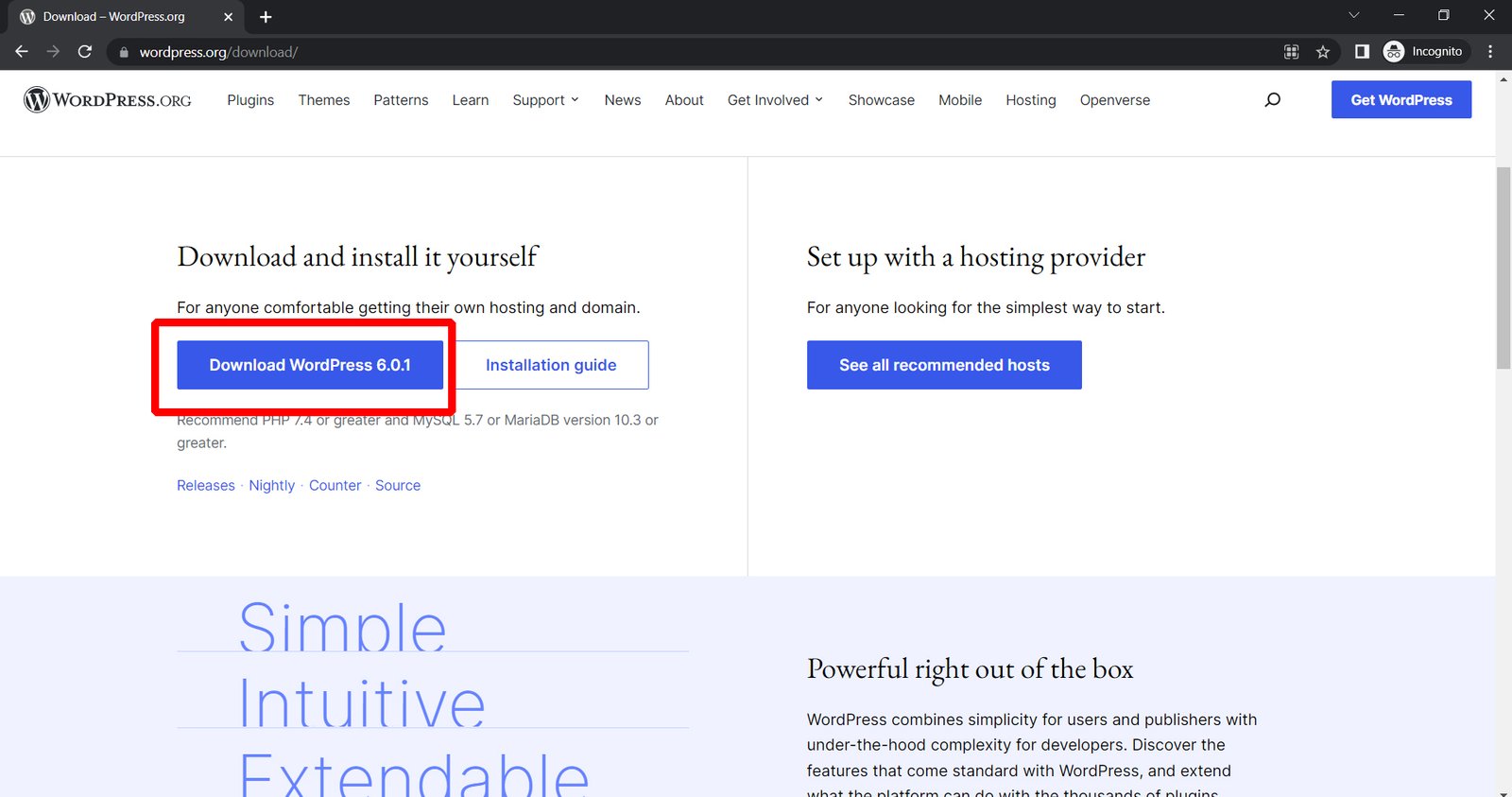Toggle the browser side panel icon
The image size is (1512, 797).
(1362, 52)
